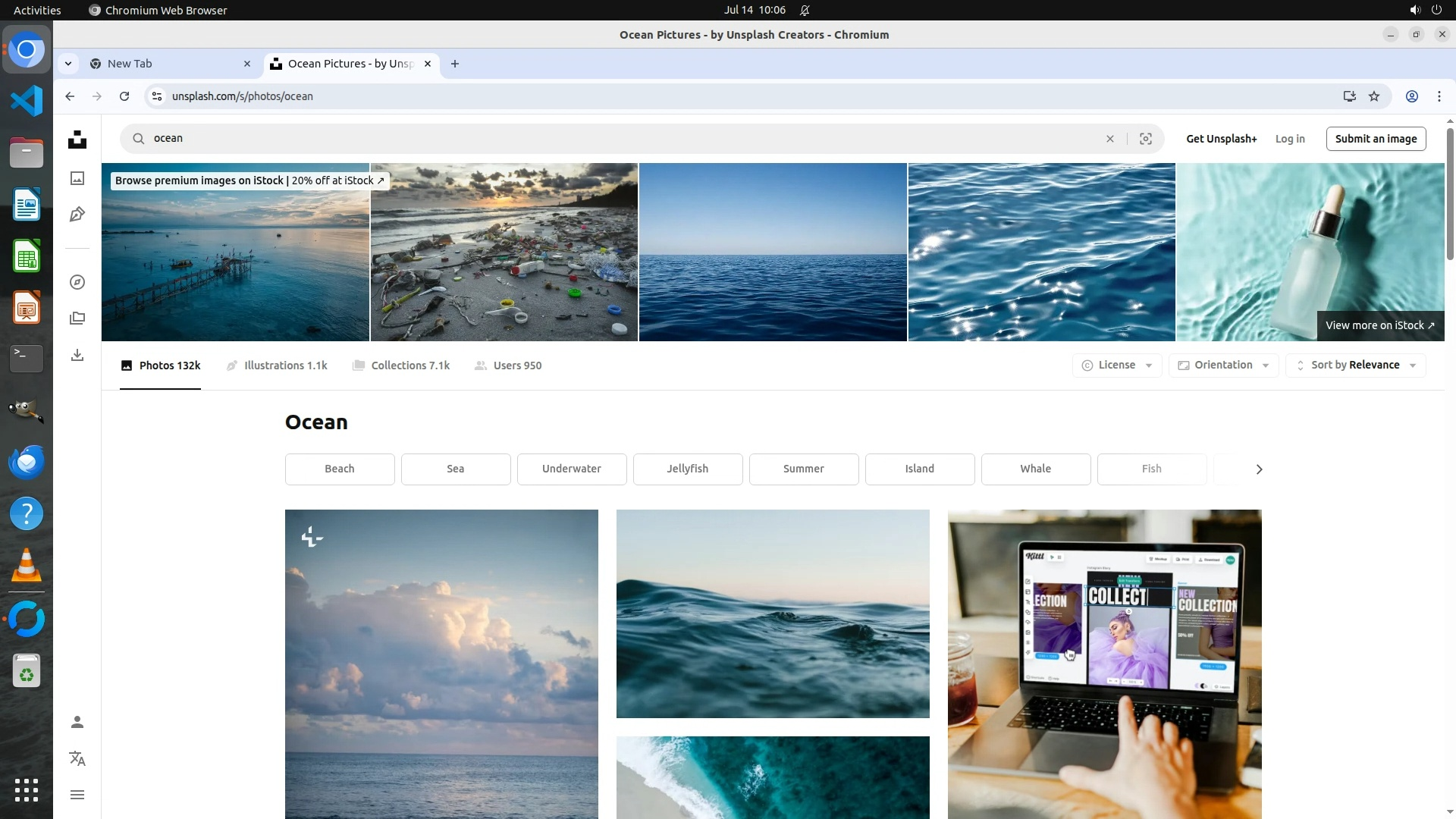Switch to Collections 7.1k tab
Image resolution: width=1456 pixels, height=819 pixels.
[x=401, y=366]
